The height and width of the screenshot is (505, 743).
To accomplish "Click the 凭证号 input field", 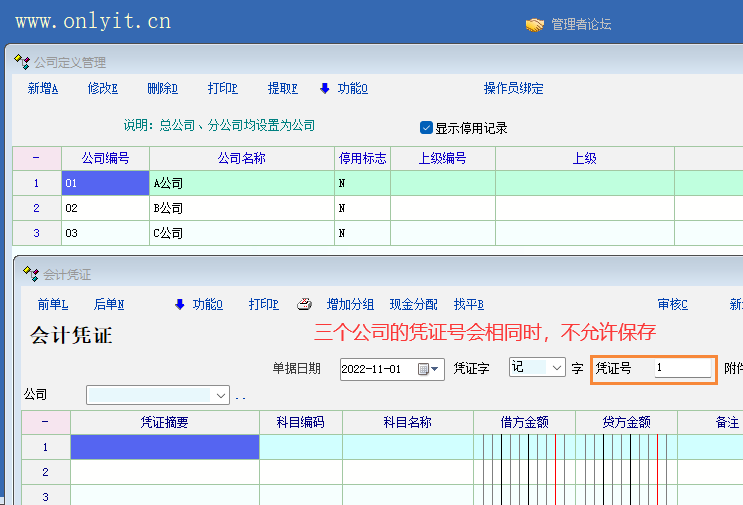I will pos(682,369).
